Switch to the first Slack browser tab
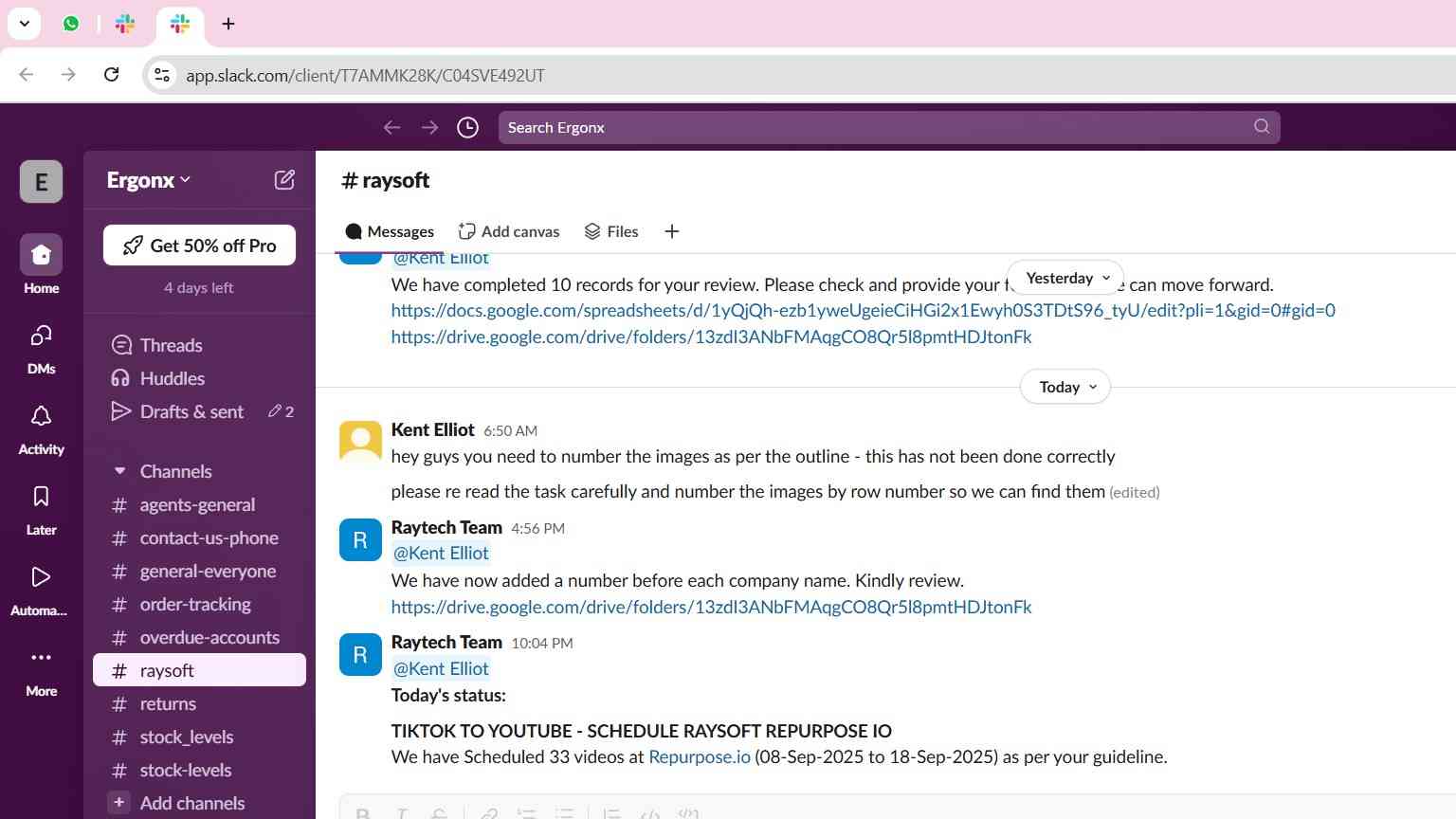Screen dimensions: 1456x819 [125, 24]
